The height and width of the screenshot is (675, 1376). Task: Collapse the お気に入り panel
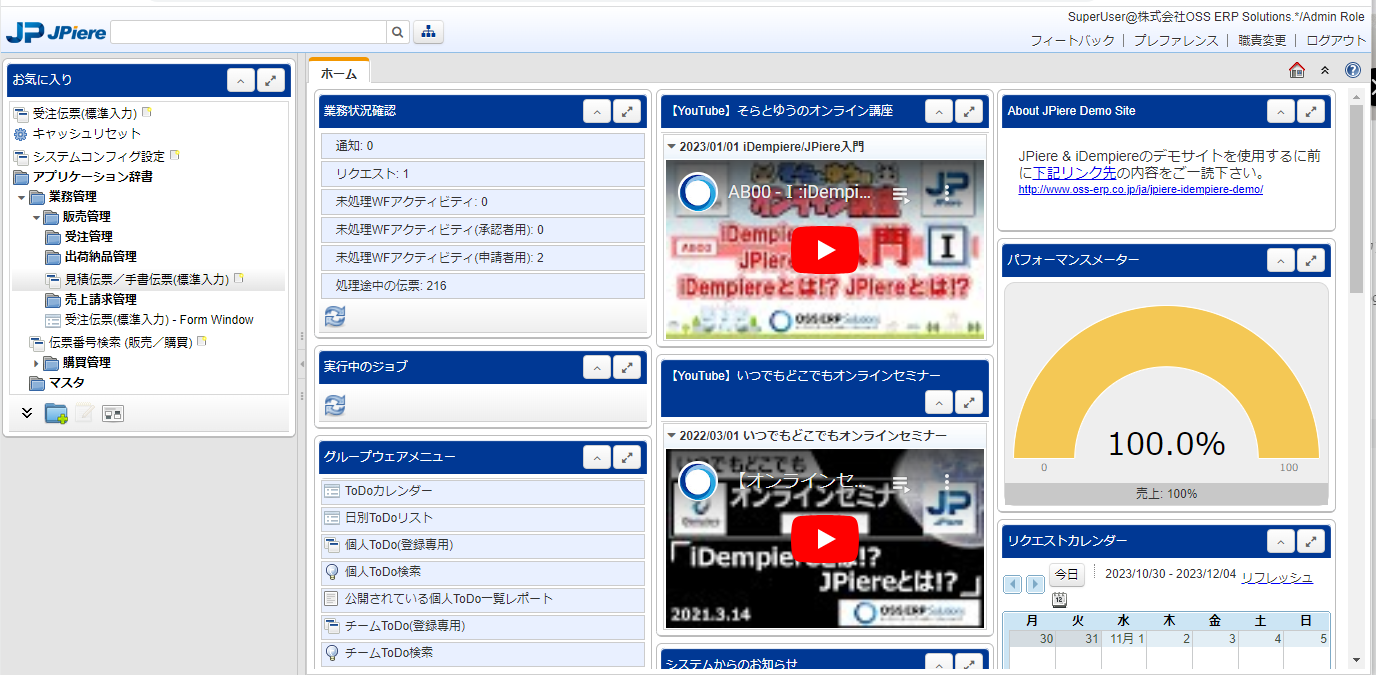click(241, 80)
